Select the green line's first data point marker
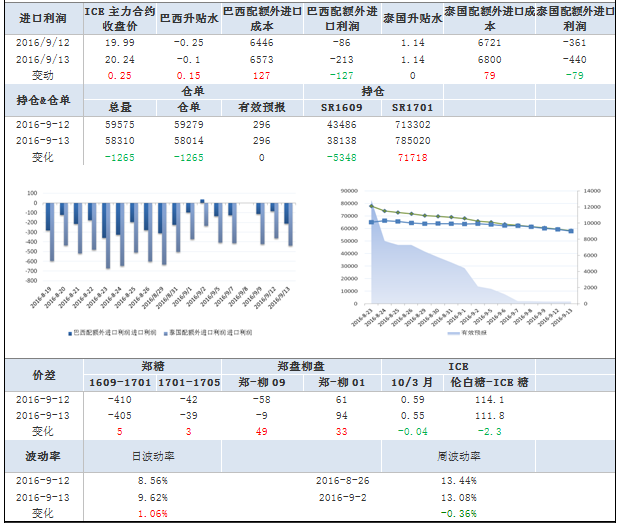Viewport: 619px width, 523px height. [x=372, y=206]
